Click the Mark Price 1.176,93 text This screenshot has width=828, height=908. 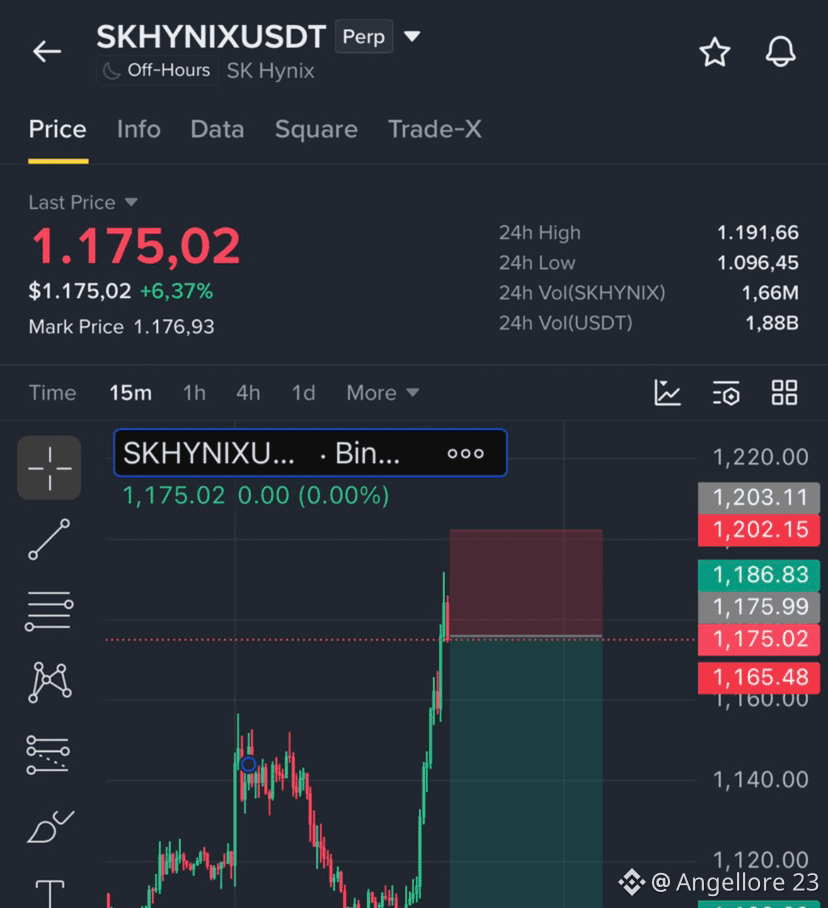122,327
